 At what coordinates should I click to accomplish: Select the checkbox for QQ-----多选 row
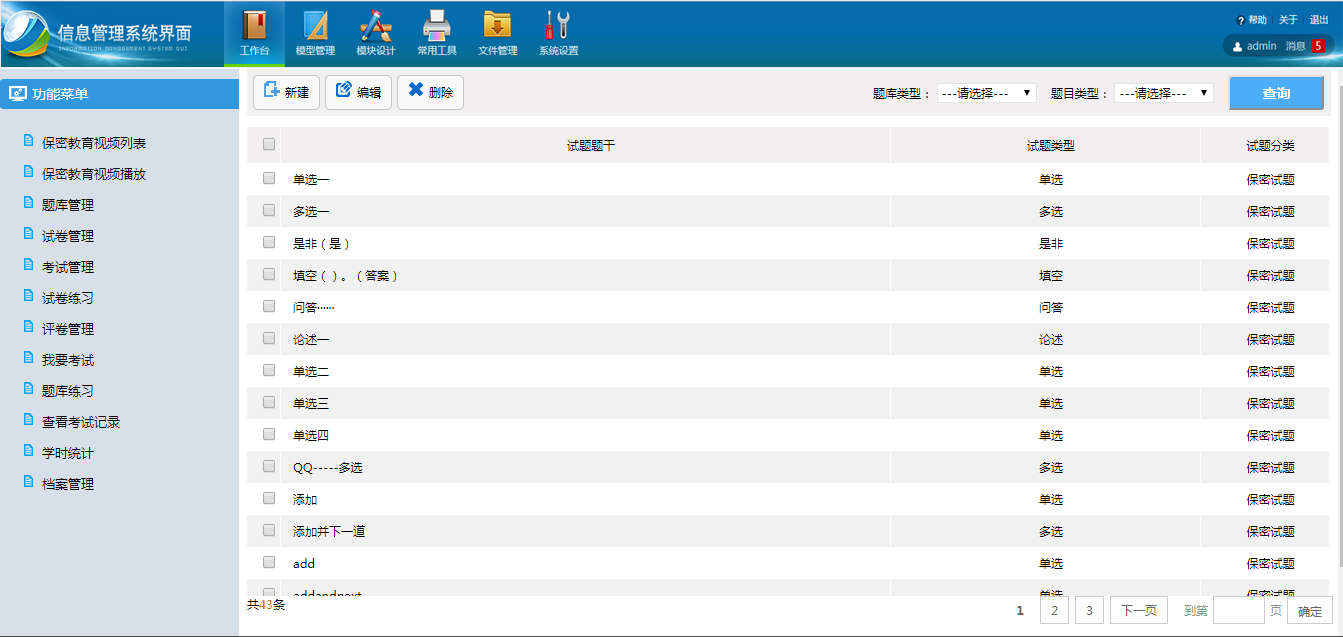pyautogui.click(x=269, y=466)
